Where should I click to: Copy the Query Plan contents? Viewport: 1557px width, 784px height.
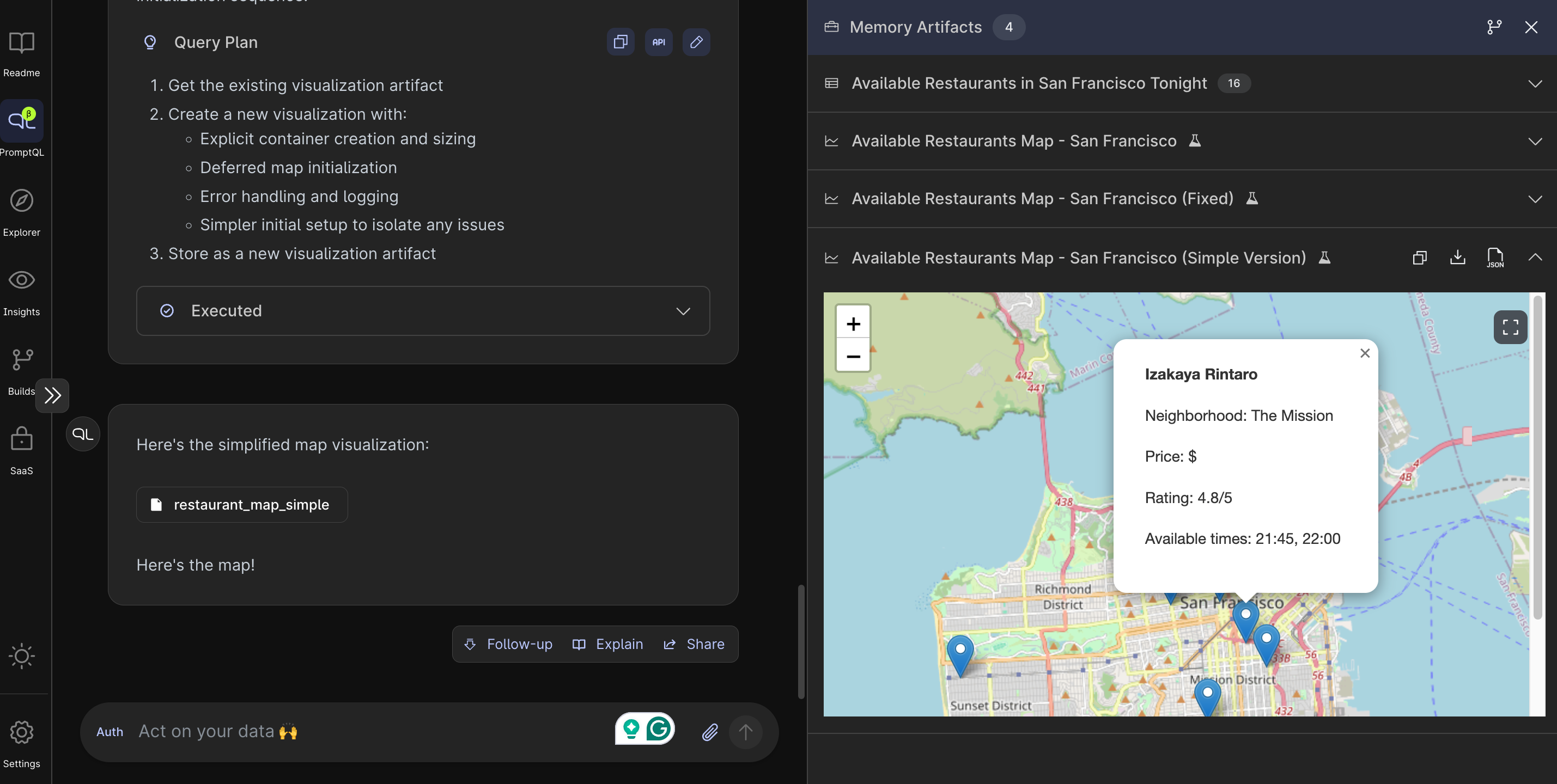point(620,42)
